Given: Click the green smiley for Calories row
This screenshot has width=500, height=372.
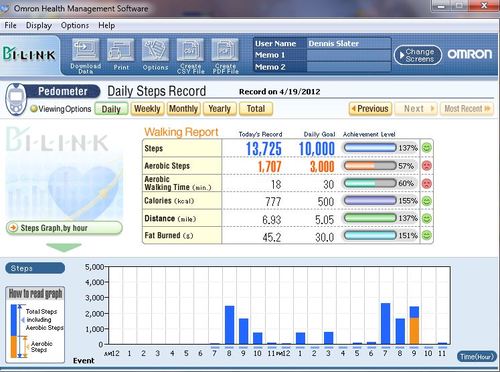Looking at the screenshot, I should [427, 201].
